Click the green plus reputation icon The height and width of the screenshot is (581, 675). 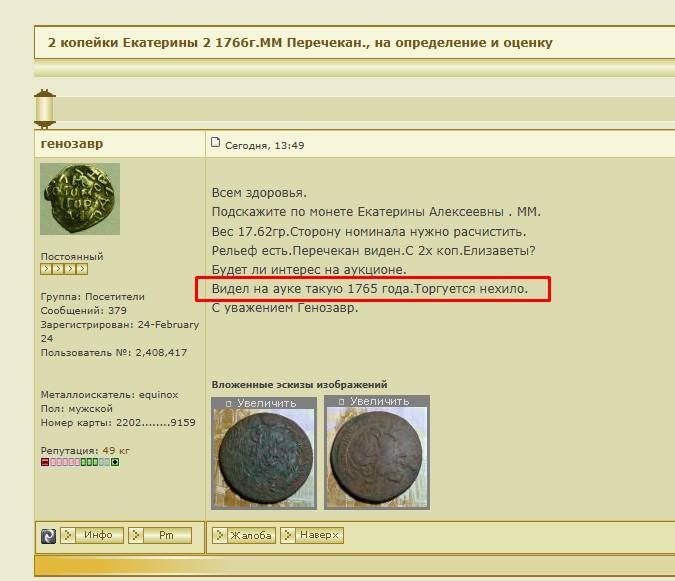pyautogui.click(x=115, y=462)
